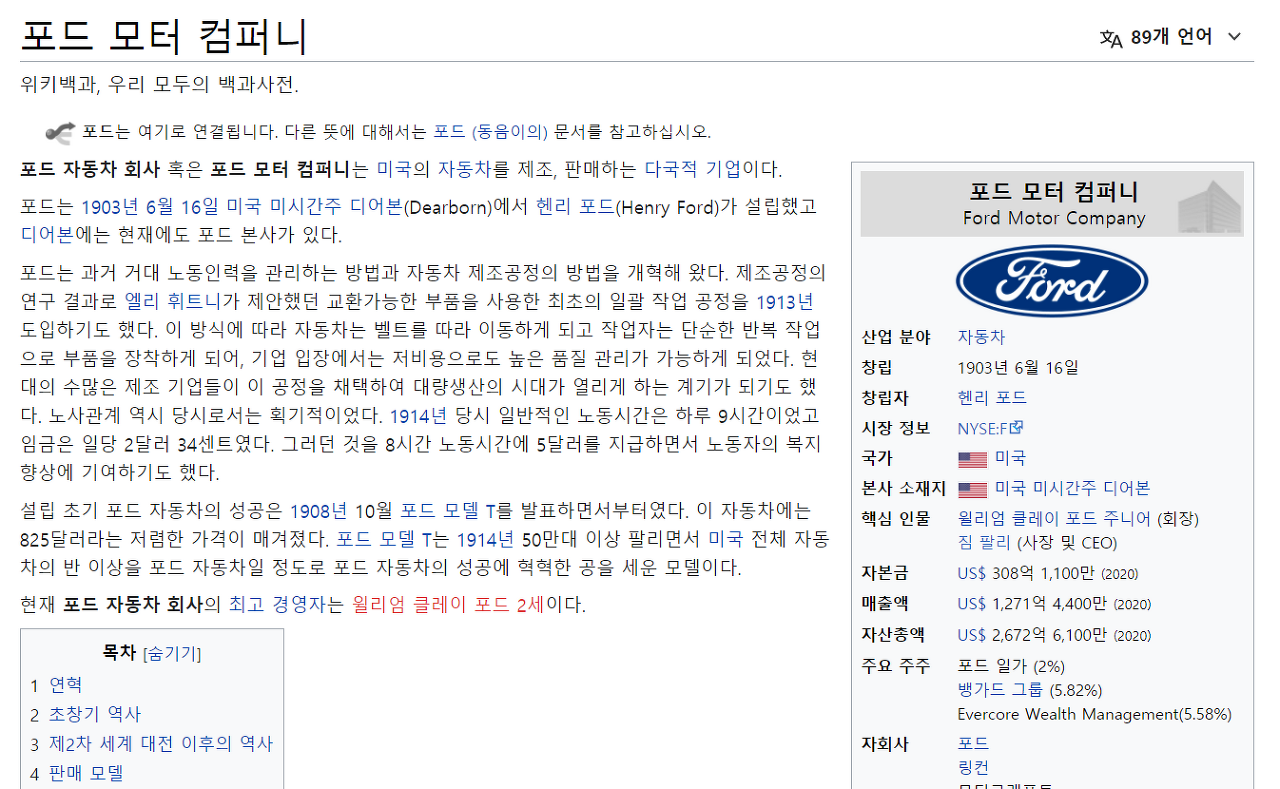The height and width of the screenshot is (789, 1280).
Task: Click the redirect arrow icon beside 포드는 여기로
Action: [x=60, y=132]
